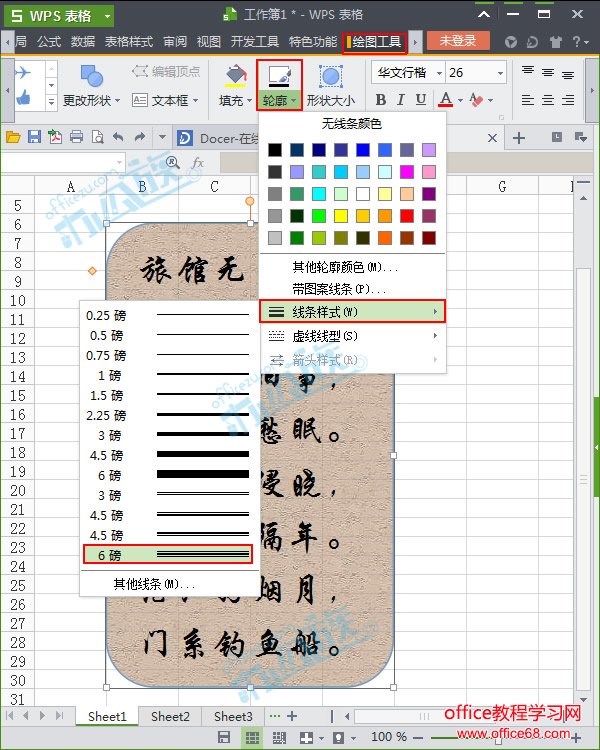This screenshot has height=750, width=600.
Task: Switch to normal view in status bar
Action: click(x=252, y=737)
